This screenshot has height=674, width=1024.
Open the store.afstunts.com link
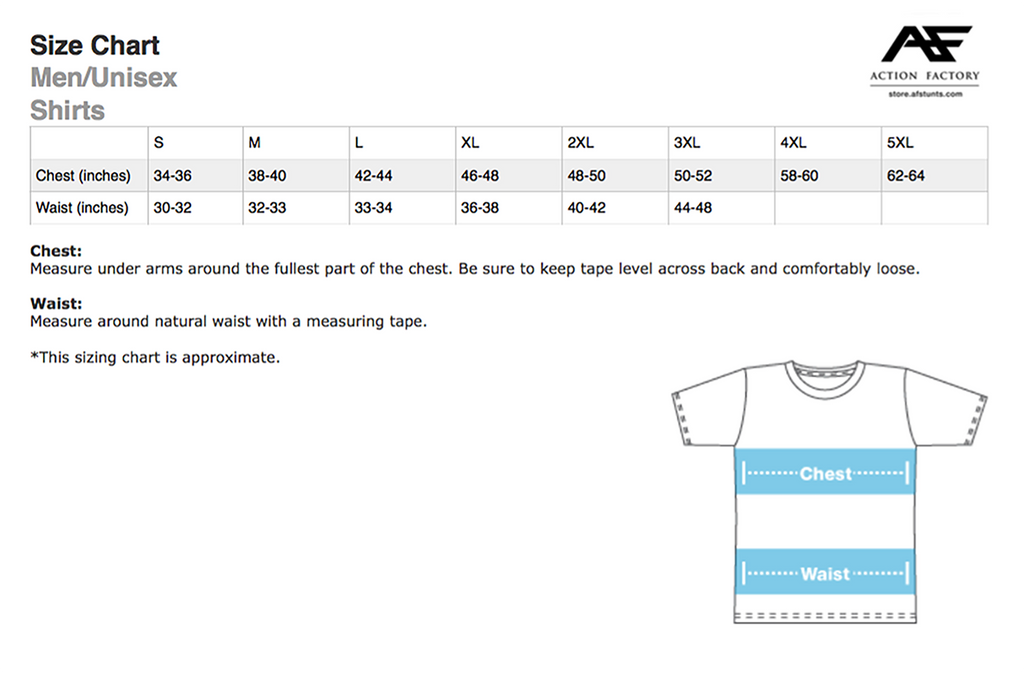tap(924, 94)
